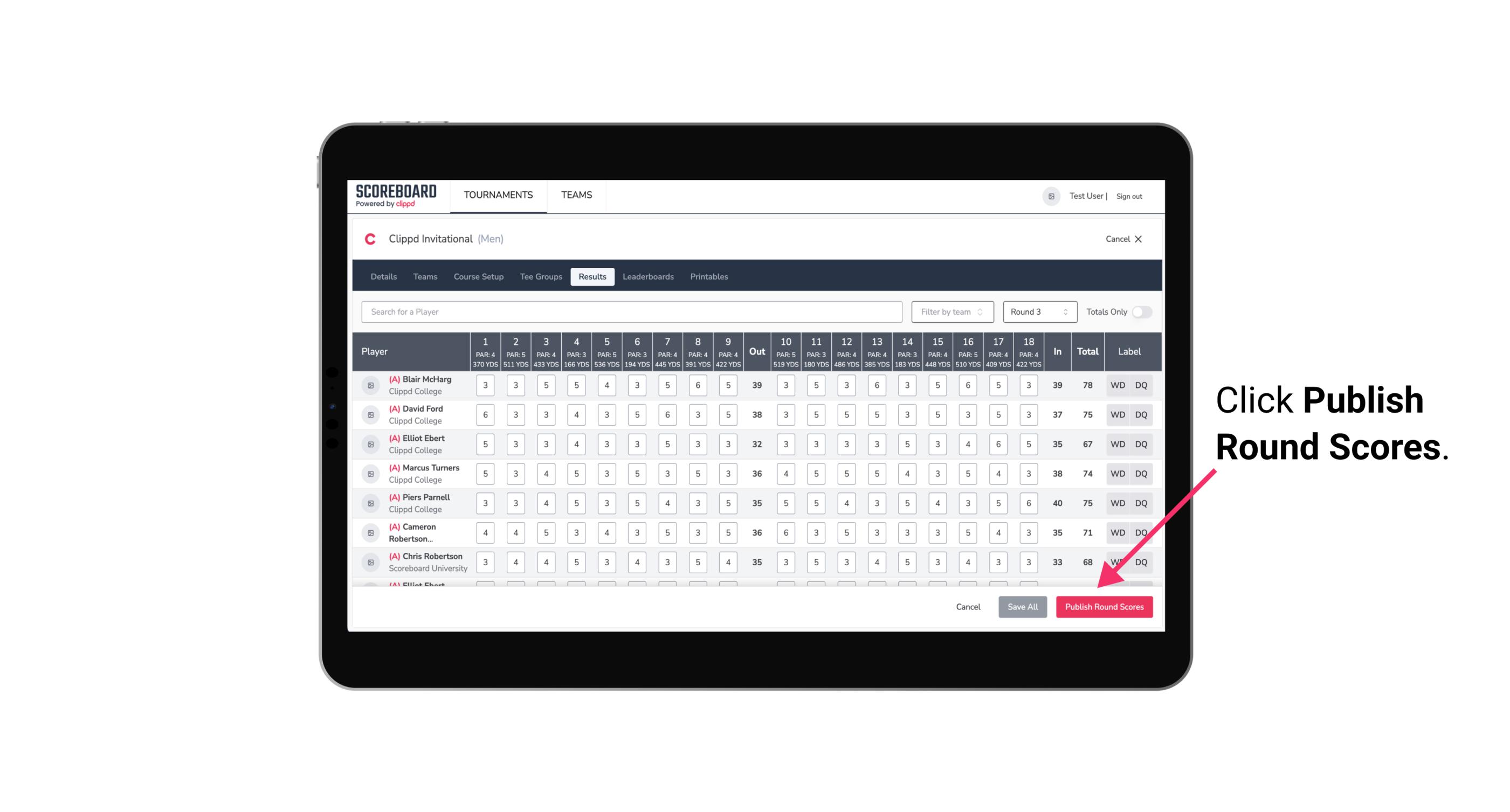This screenshot has width=1510, height=812.
Task: Expand the Filter by team dropdown
Action: 951,312
